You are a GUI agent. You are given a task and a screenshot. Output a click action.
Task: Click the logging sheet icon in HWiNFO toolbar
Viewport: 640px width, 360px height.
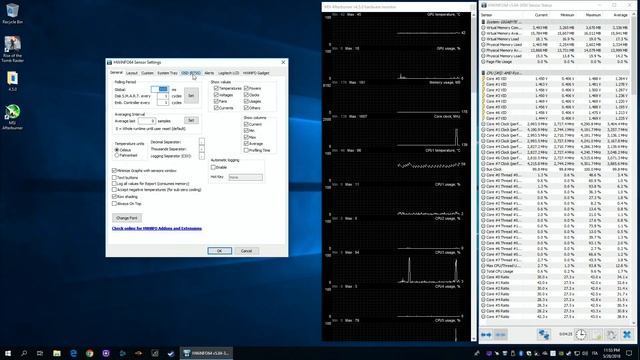[596, 335]
